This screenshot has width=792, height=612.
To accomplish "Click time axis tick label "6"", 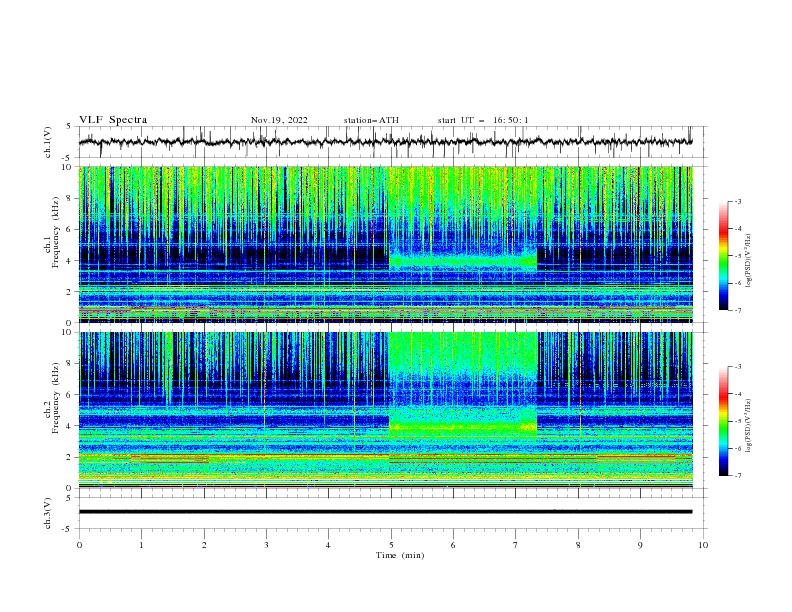I will (x=453, y=545).
